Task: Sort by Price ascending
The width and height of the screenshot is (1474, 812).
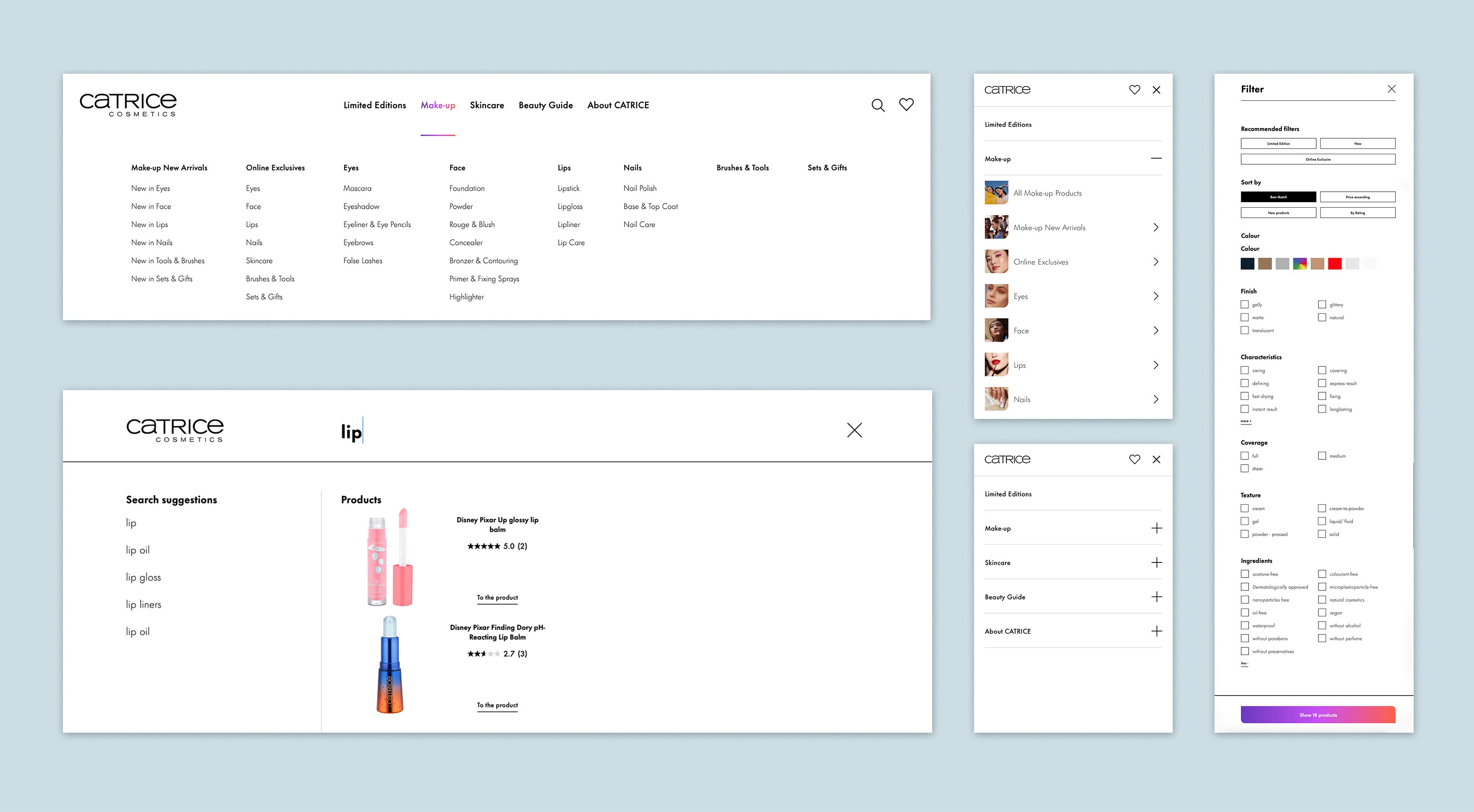Action: (x=1357, y=197)
